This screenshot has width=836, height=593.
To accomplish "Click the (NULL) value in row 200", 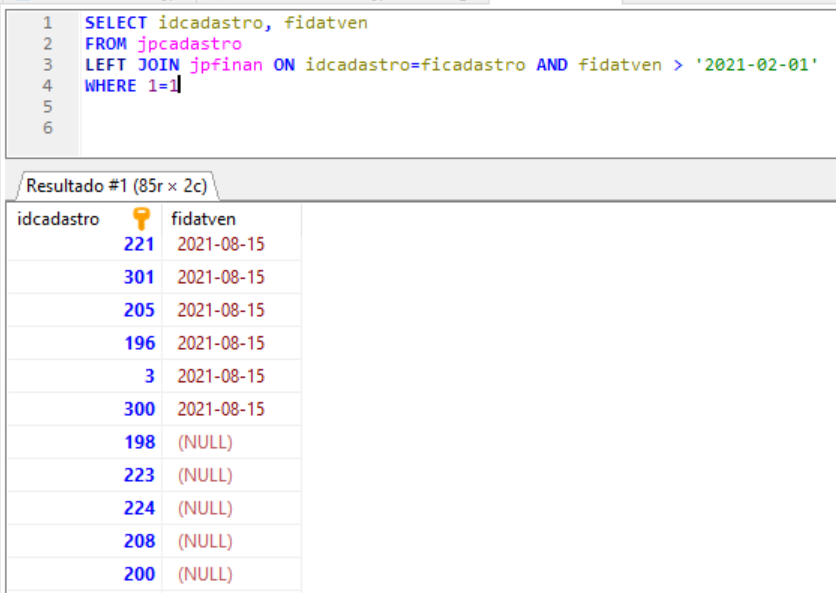I will [x=205, y=575].
